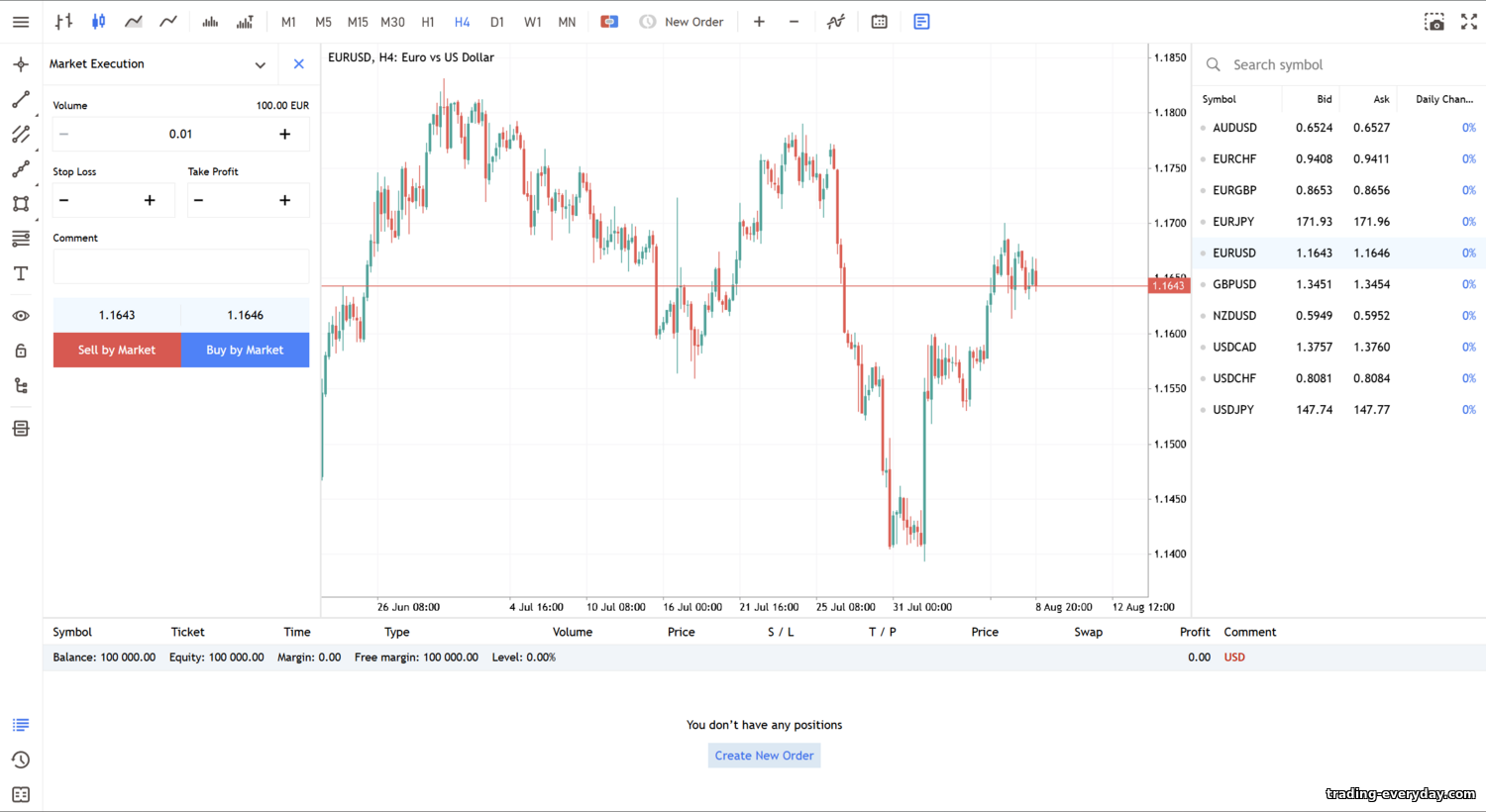Increase the order volume with plus
Screen dimensions: 1486x812
pos(284,135)
